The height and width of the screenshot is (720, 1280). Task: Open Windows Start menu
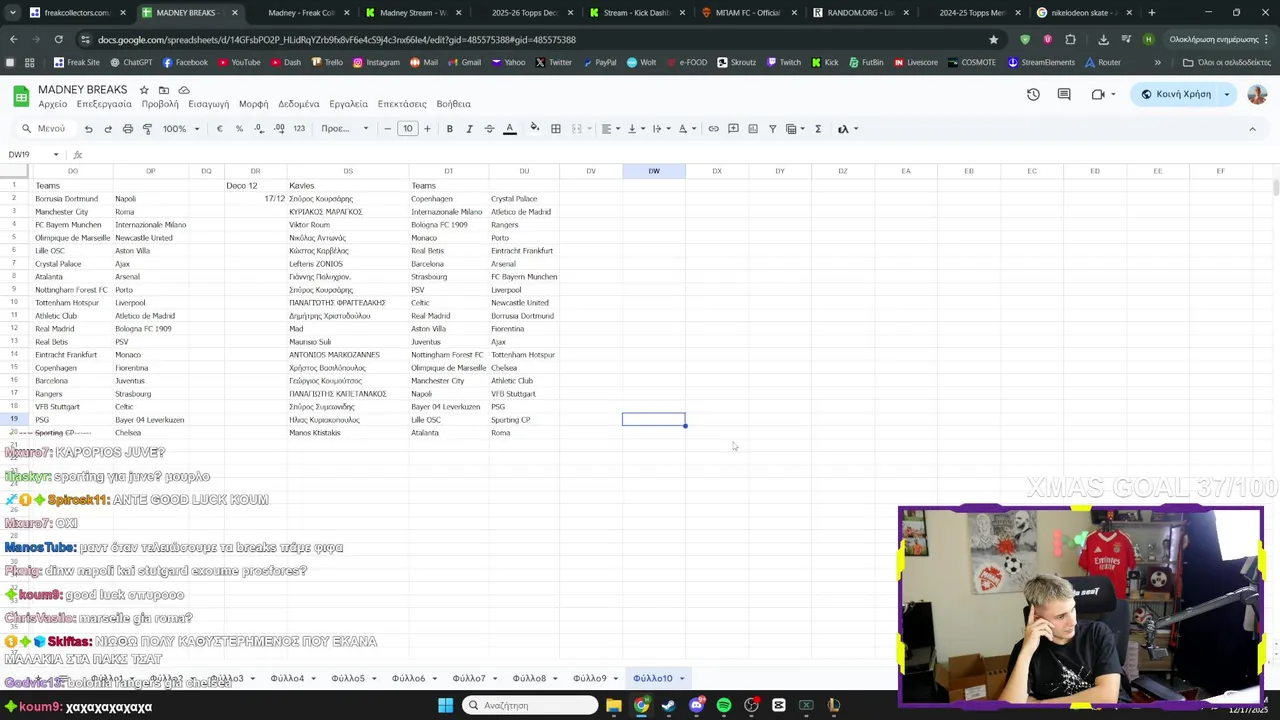click(445, 706)
